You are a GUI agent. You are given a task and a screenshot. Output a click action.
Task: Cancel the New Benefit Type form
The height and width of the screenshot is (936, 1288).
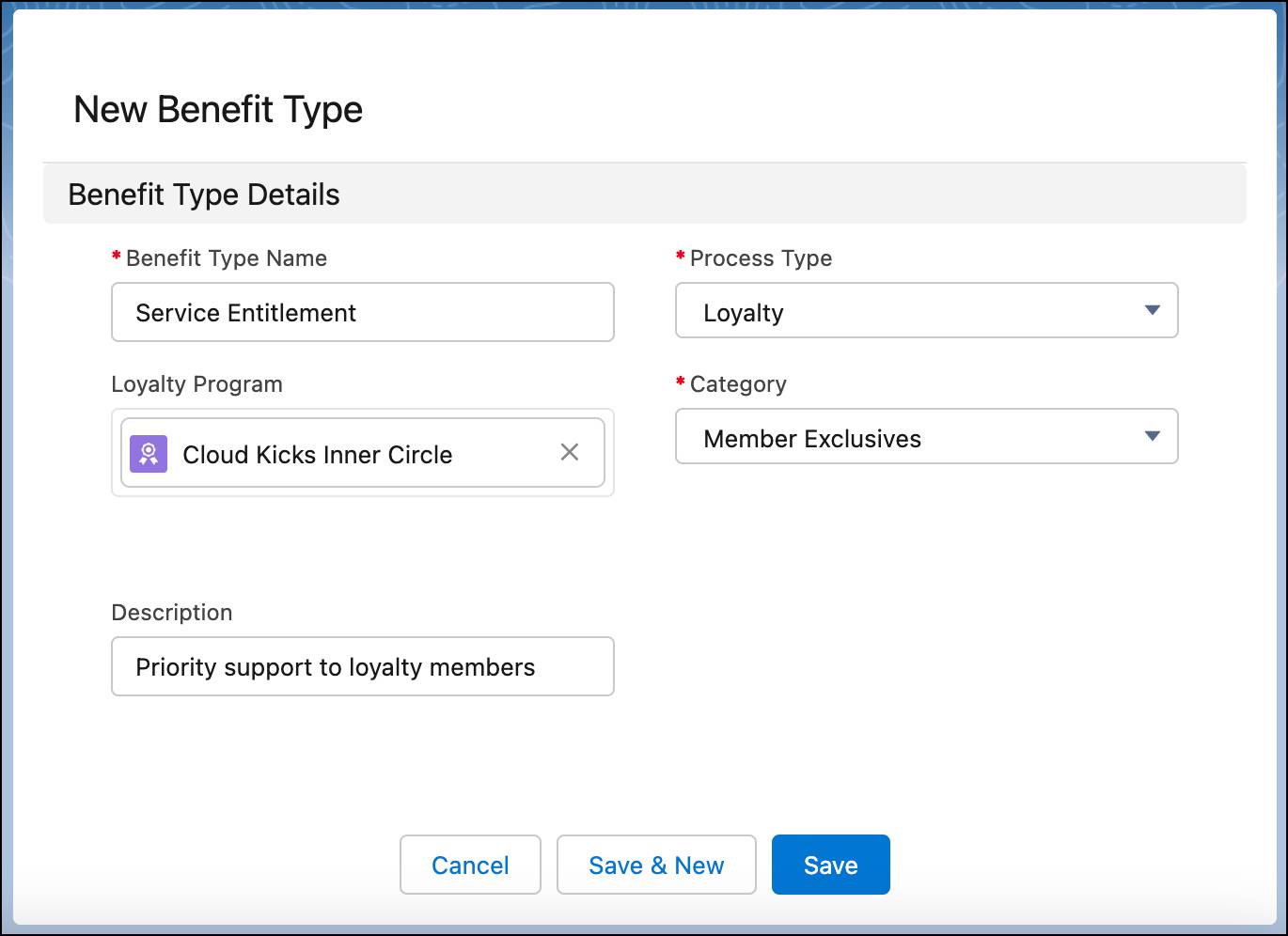click(x=470, y=865)
